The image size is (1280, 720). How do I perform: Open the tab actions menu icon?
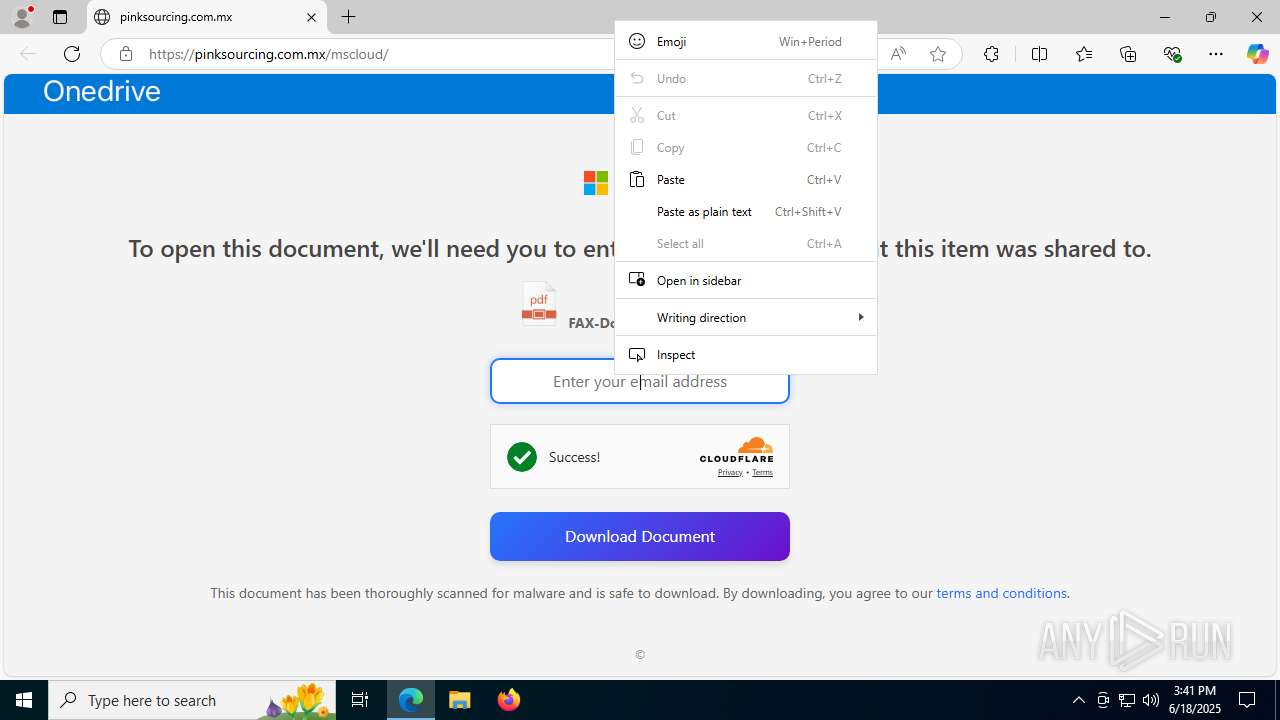[x=60, y=17]
